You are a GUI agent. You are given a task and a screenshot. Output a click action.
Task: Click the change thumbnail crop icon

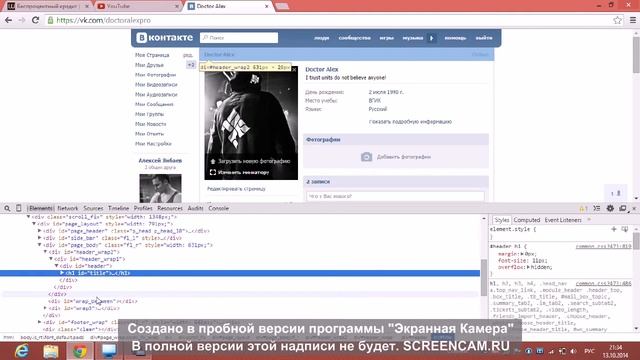click(213, 172)
